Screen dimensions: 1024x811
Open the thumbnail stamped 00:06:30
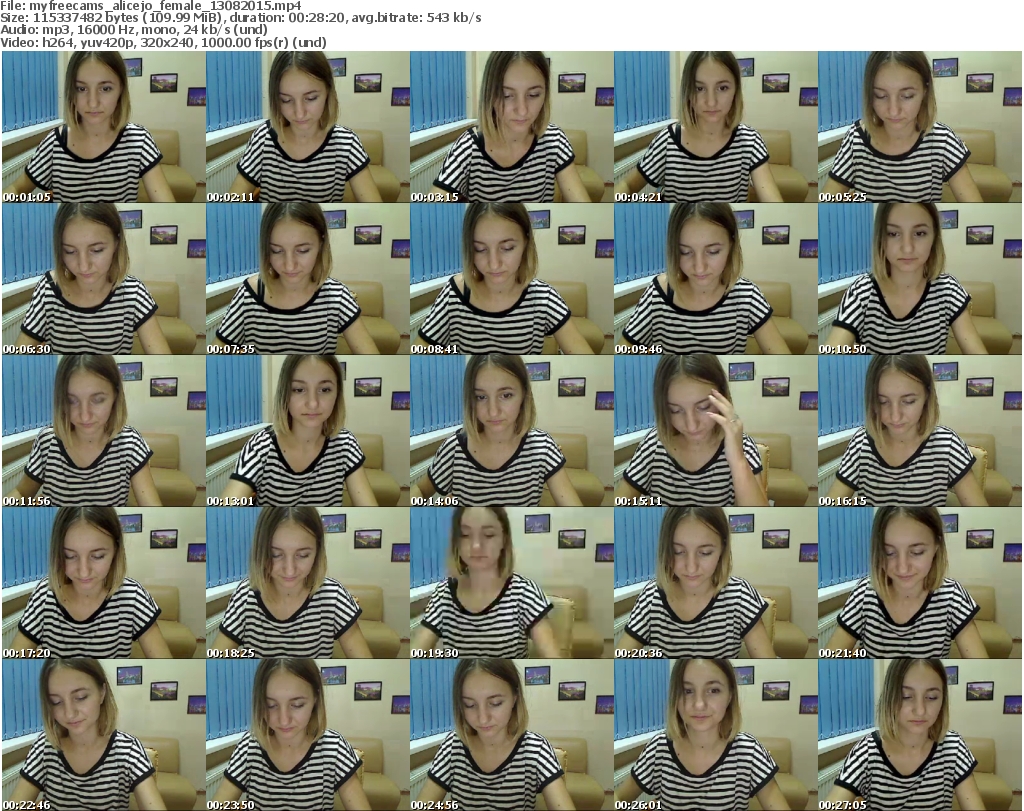104,279
